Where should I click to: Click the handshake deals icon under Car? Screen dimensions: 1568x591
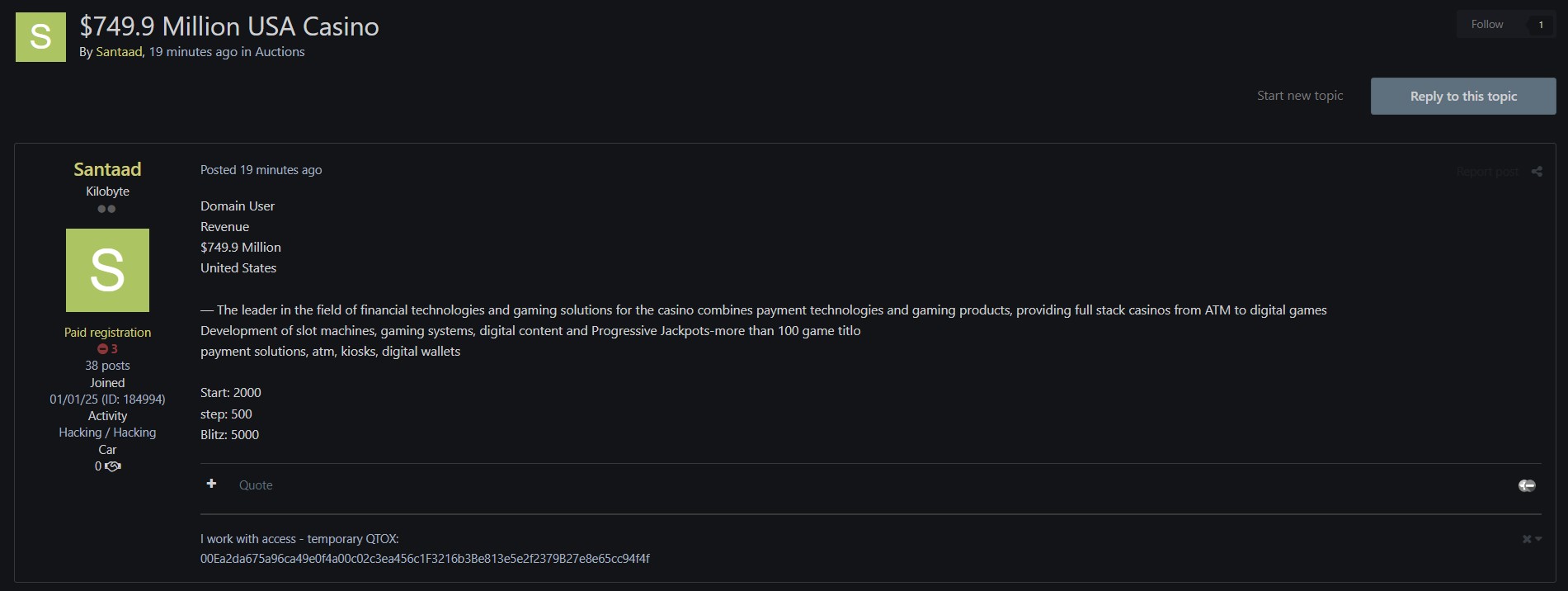pyautogui.click(x=113, y=466)
